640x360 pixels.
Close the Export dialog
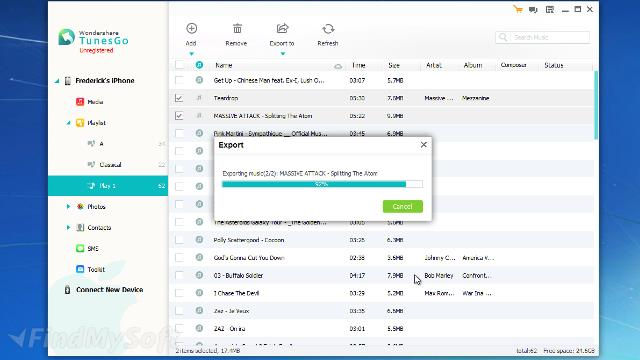coord(424,144)
